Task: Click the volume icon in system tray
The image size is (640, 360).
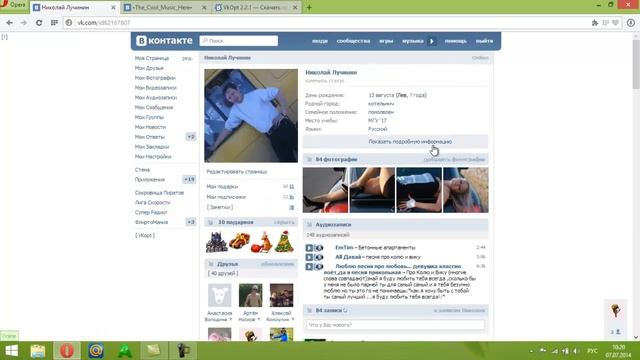Action: coord(576,351)
